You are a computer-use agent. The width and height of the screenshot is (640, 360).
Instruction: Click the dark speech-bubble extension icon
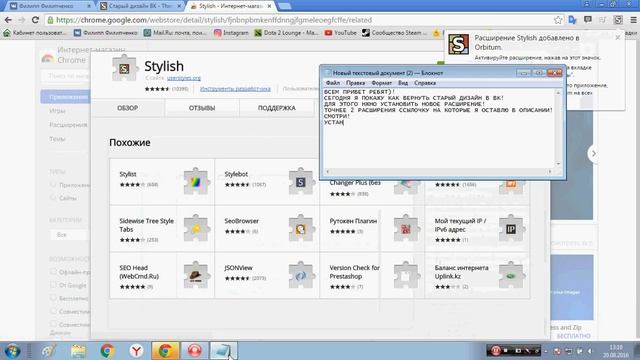tap(588, 20)
